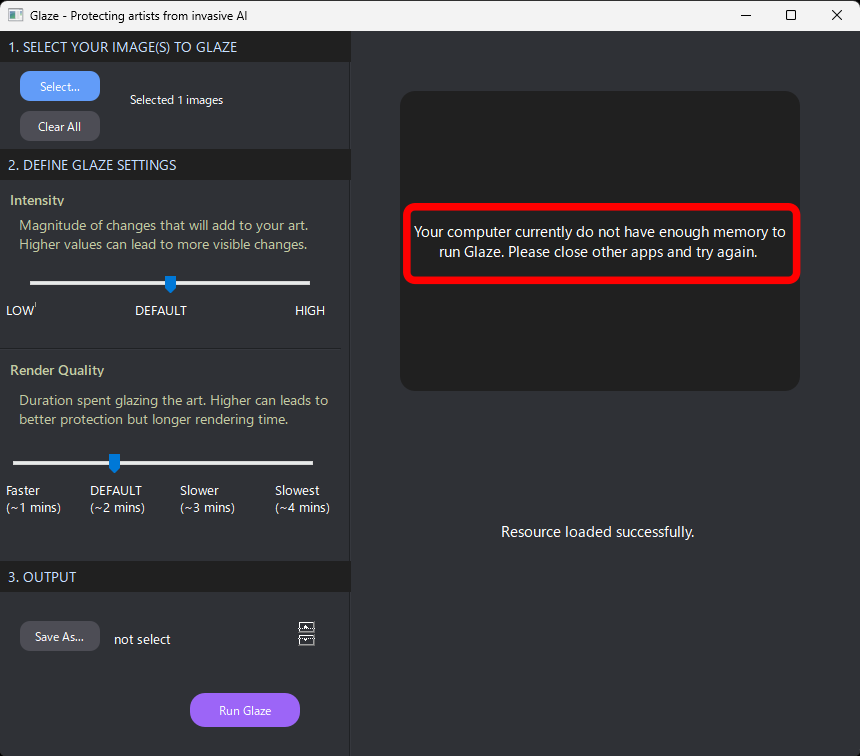Click the not enough memory error message
860x756 pixels.
[x=599, y=242]
